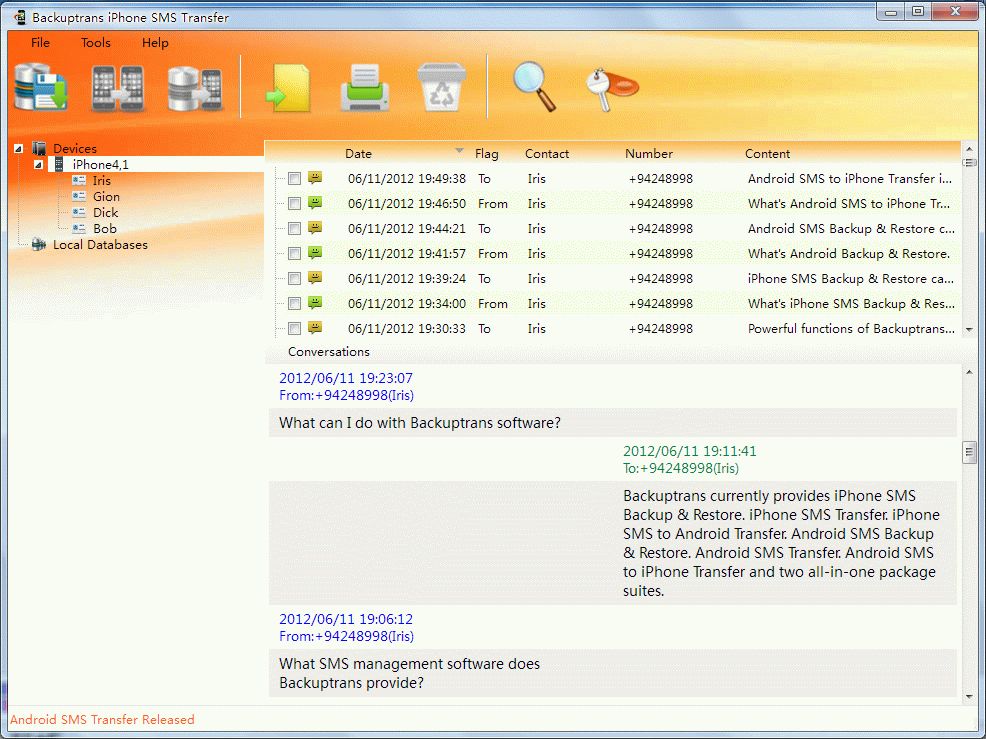
Task: Click message list scroll down arrow
Action: point(969,330)
